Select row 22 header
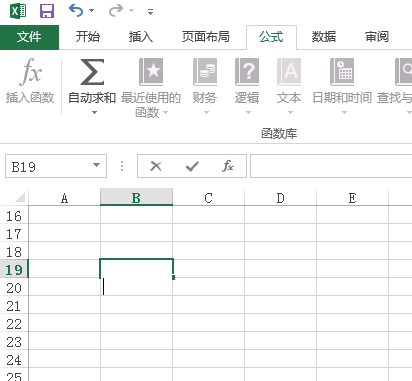The width and height of the screenshot is (412, 381). [14, 324]
